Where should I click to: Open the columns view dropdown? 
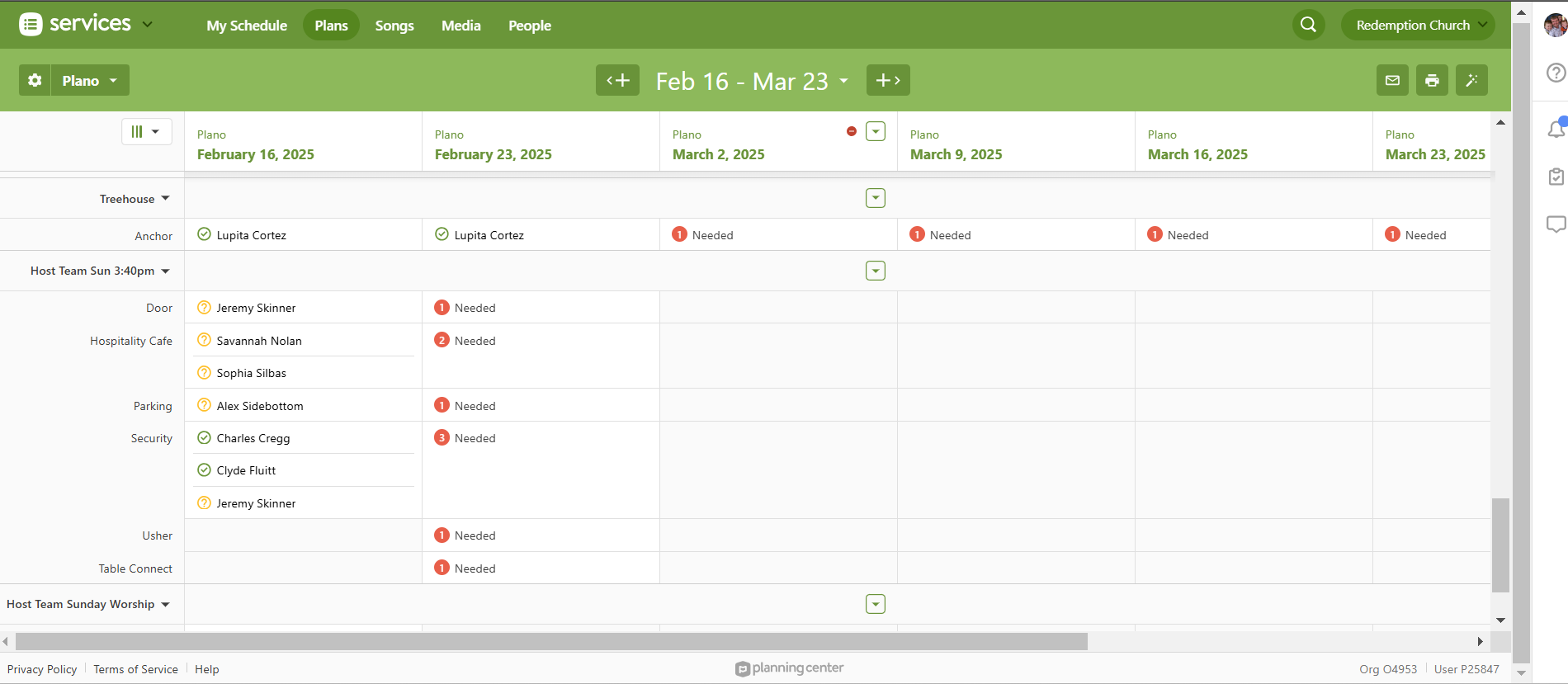pyautogui.click(x=146, y=131)
